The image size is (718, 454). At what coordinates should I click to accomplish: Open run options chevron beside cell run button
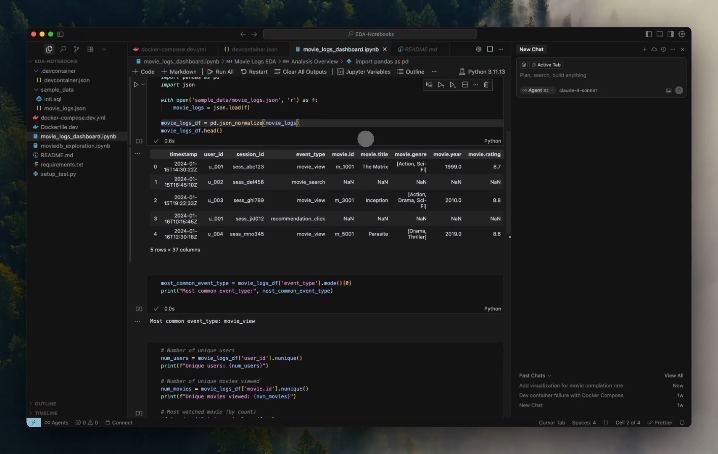pyautogui.click(x=143, y=84)
